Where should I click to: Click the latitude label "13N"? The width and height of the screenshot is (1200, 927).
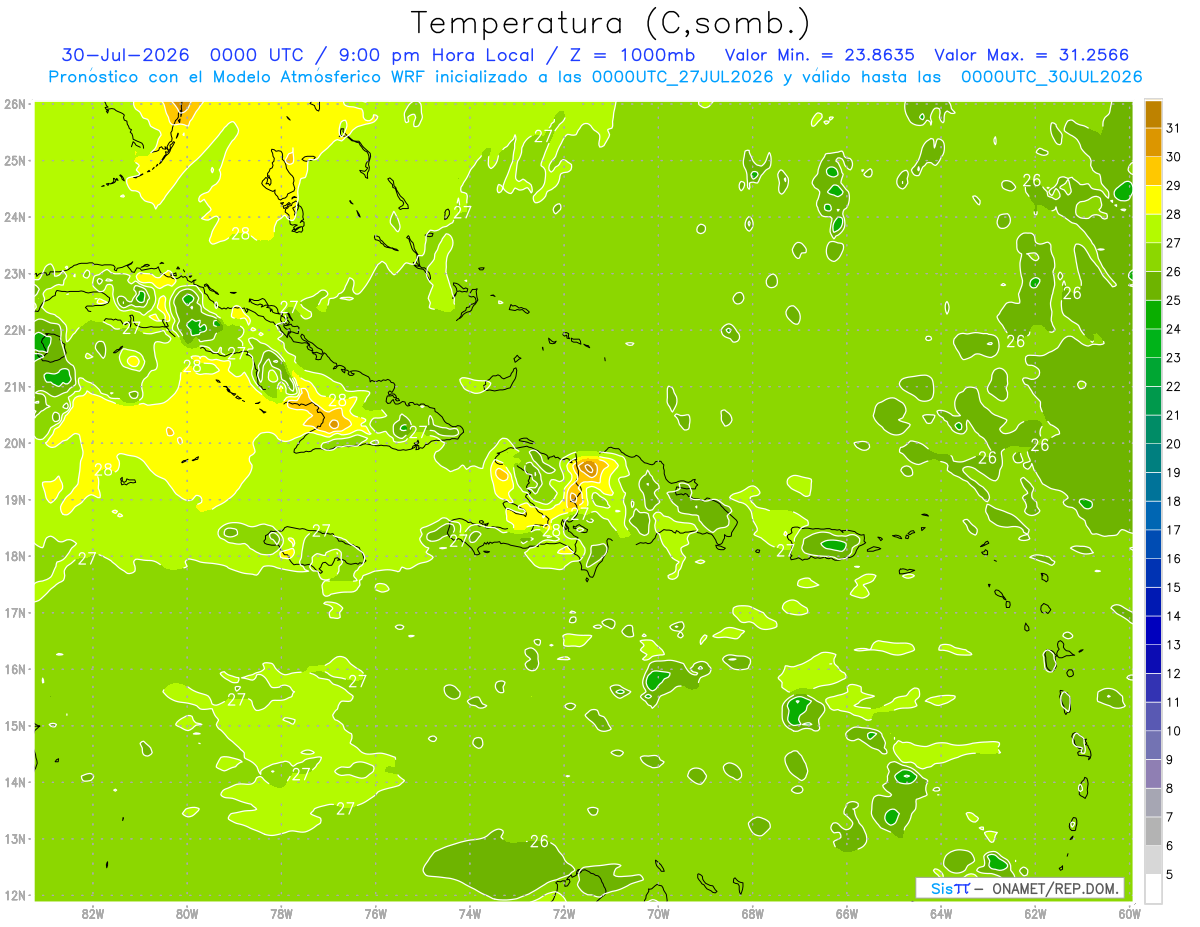(15, 839)
